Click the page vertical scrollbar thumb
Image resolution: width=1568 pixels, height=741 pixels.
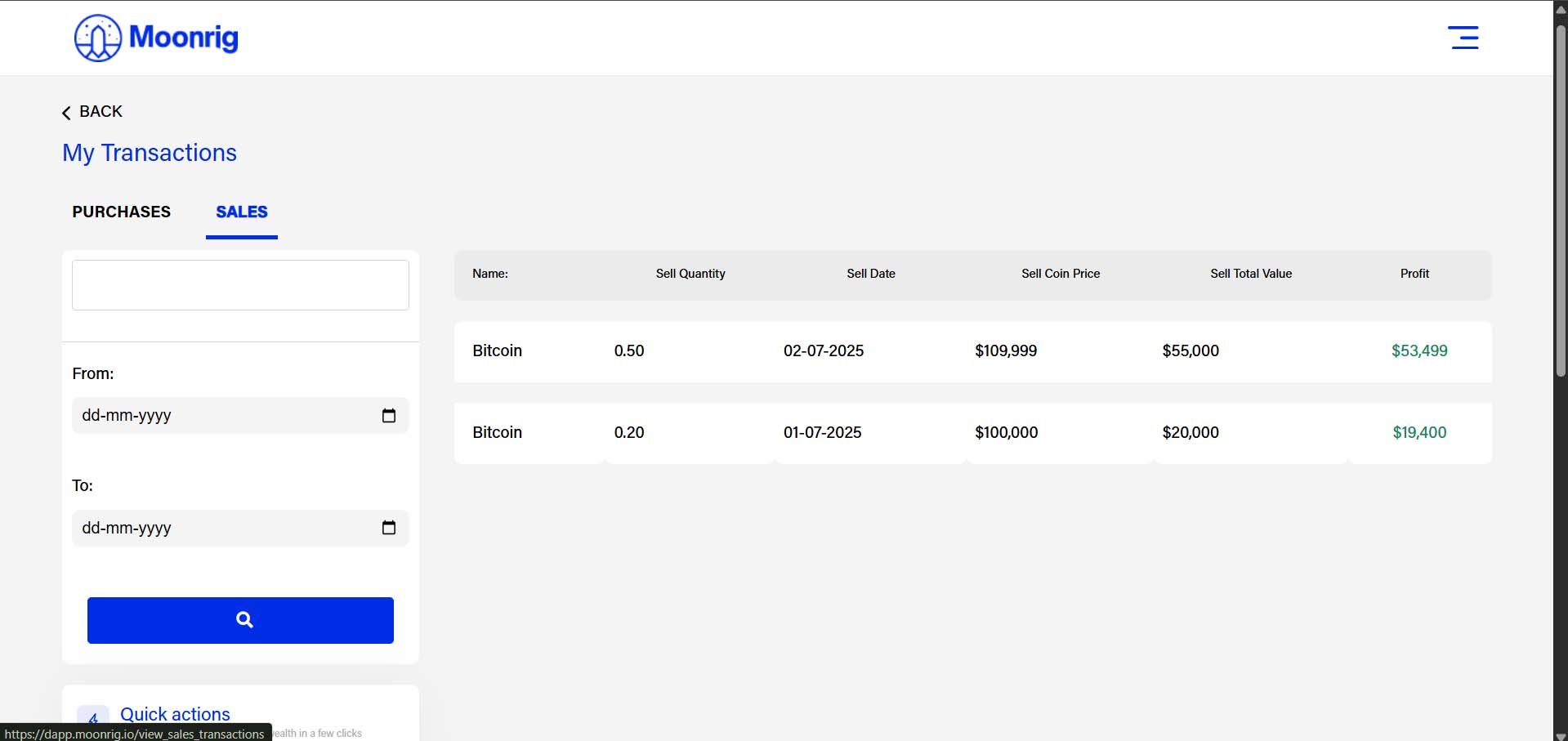[x=1561, y=200]
